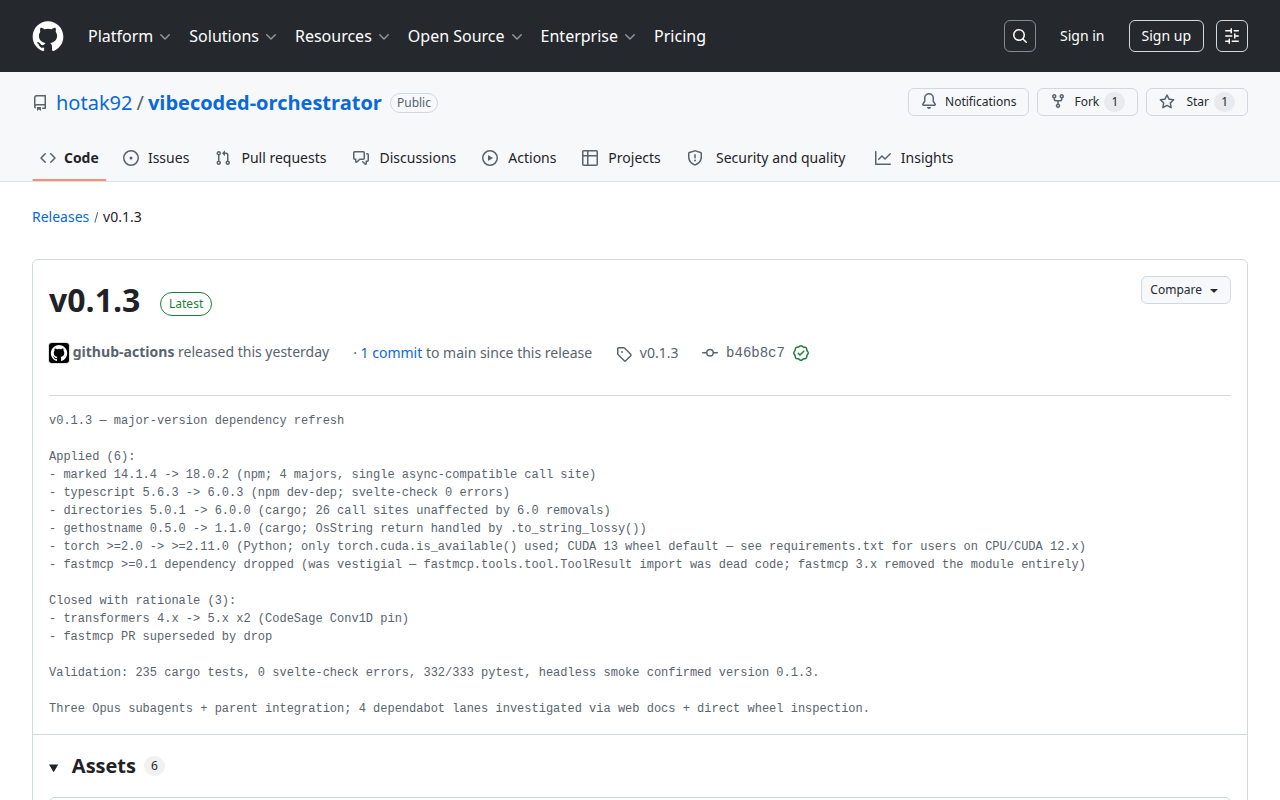Click the Pull requests branch icon
This screenshot has width=1280, height=800.
(223, 158)
